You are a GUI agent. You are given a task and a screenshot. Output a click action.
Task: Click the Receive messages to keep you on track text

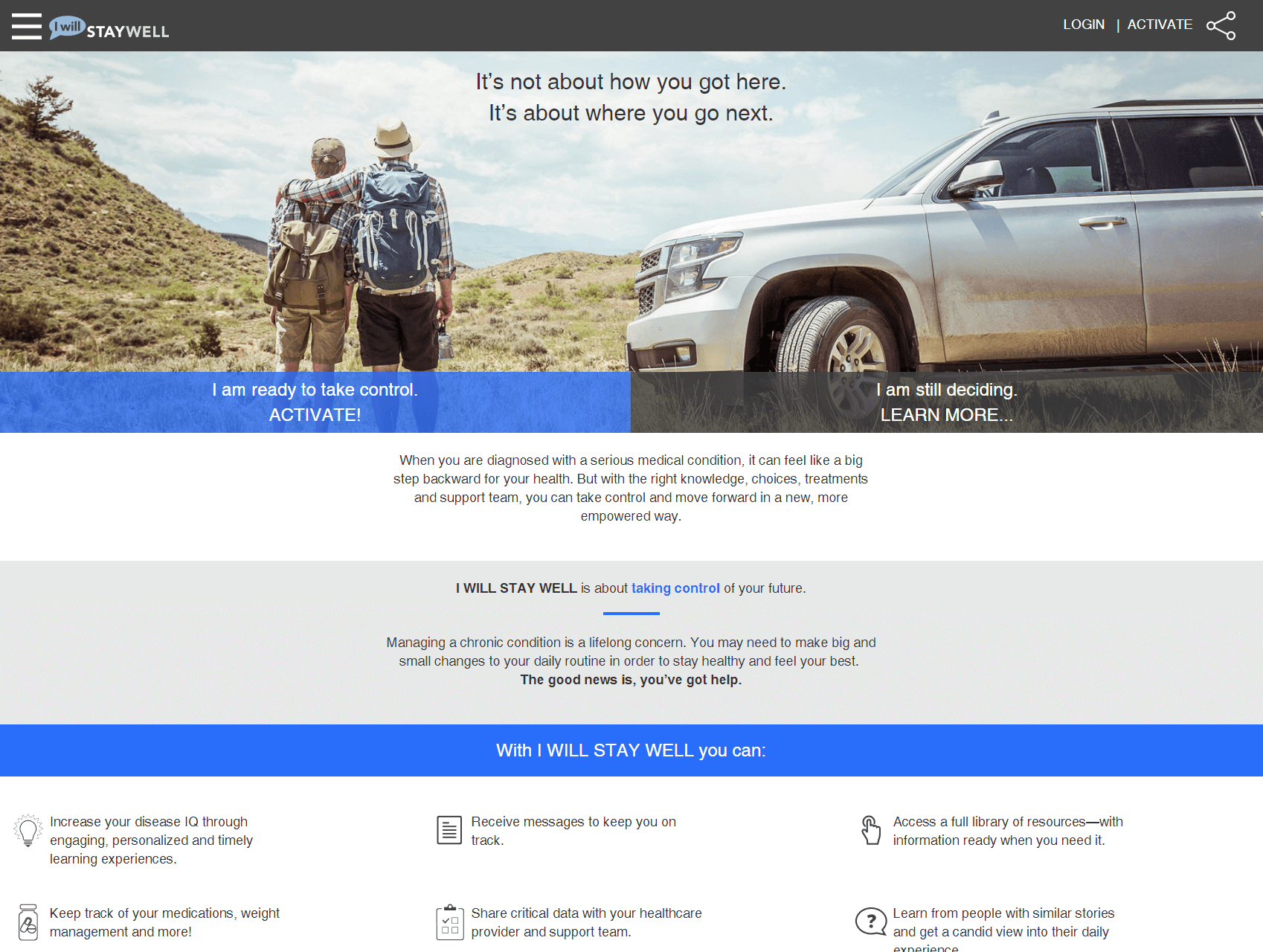tap(573, 831)
